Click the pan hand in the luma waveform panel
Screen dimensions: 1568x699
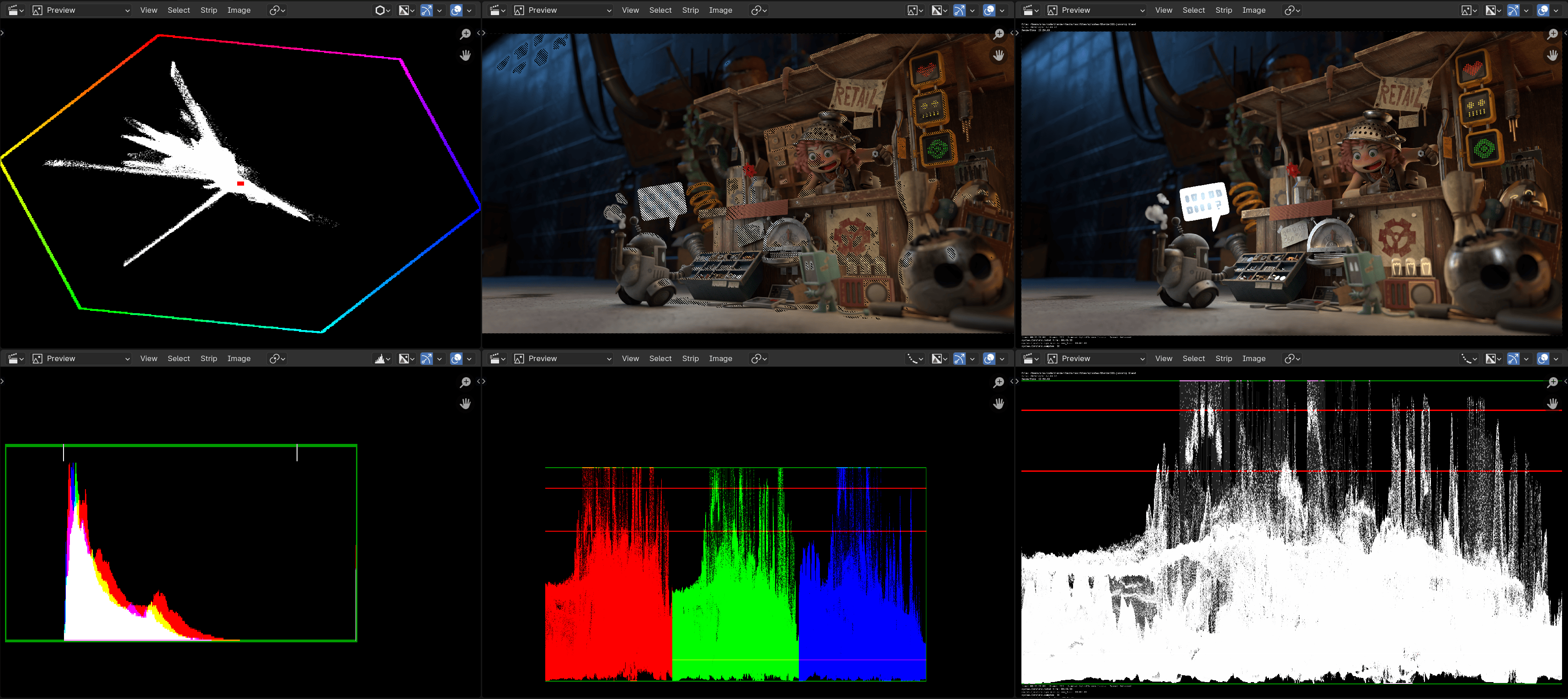point(1552,404)
